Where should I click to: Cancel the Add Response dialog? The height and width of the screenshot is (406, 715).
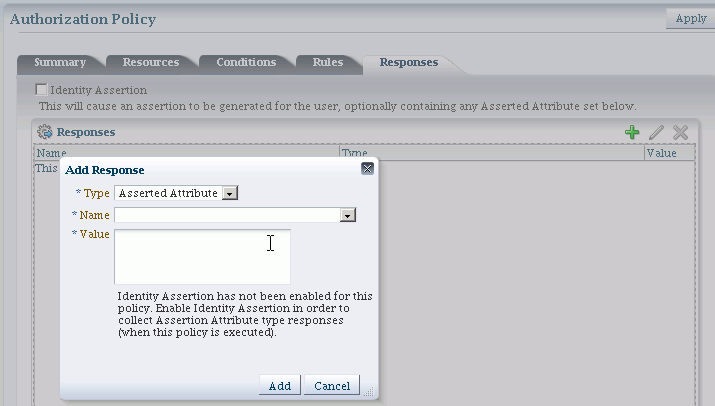[332, 385]
